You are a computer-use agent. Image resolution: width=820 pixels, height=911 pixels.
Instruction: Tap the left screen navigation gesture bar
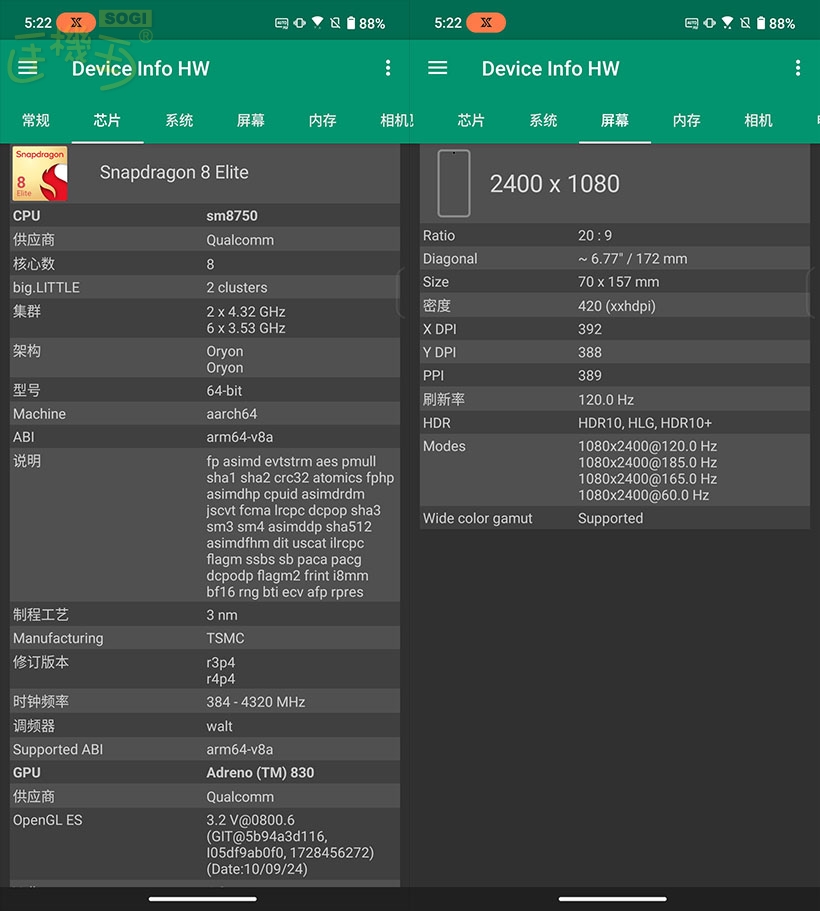coord(202,899)
